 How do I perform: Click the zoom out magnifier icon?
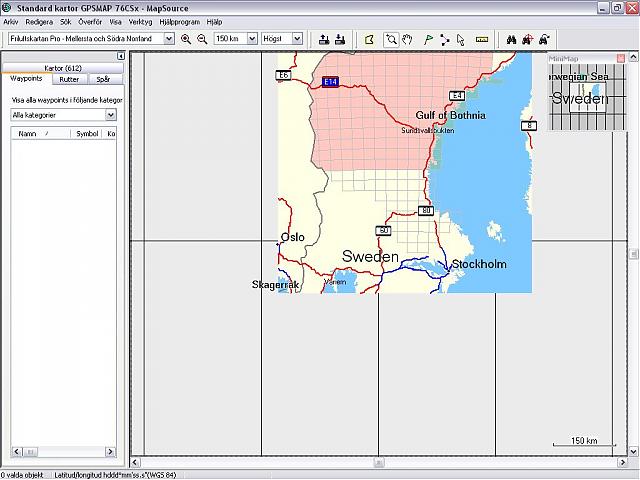click(x=202, y=39)
